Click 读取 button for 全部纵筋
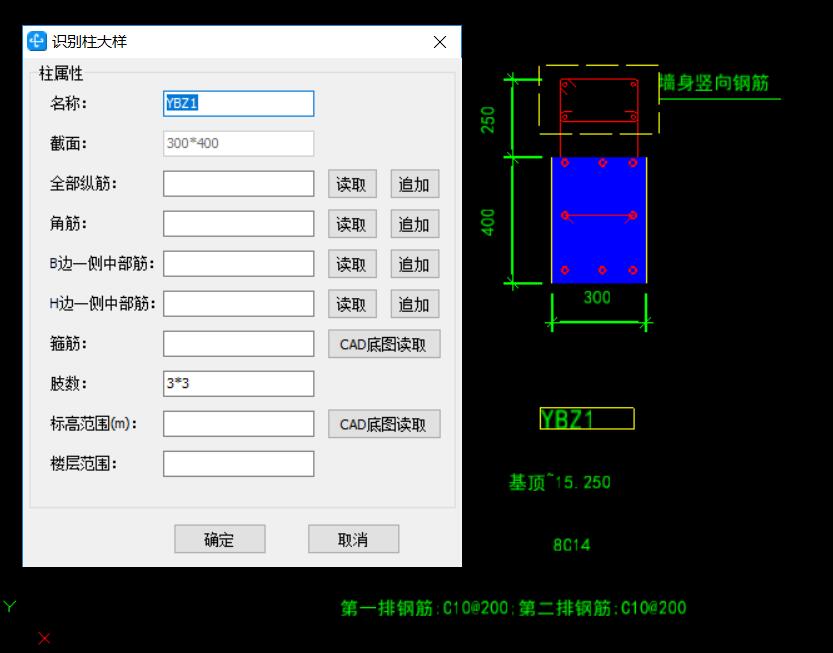 tap(352, 184)
